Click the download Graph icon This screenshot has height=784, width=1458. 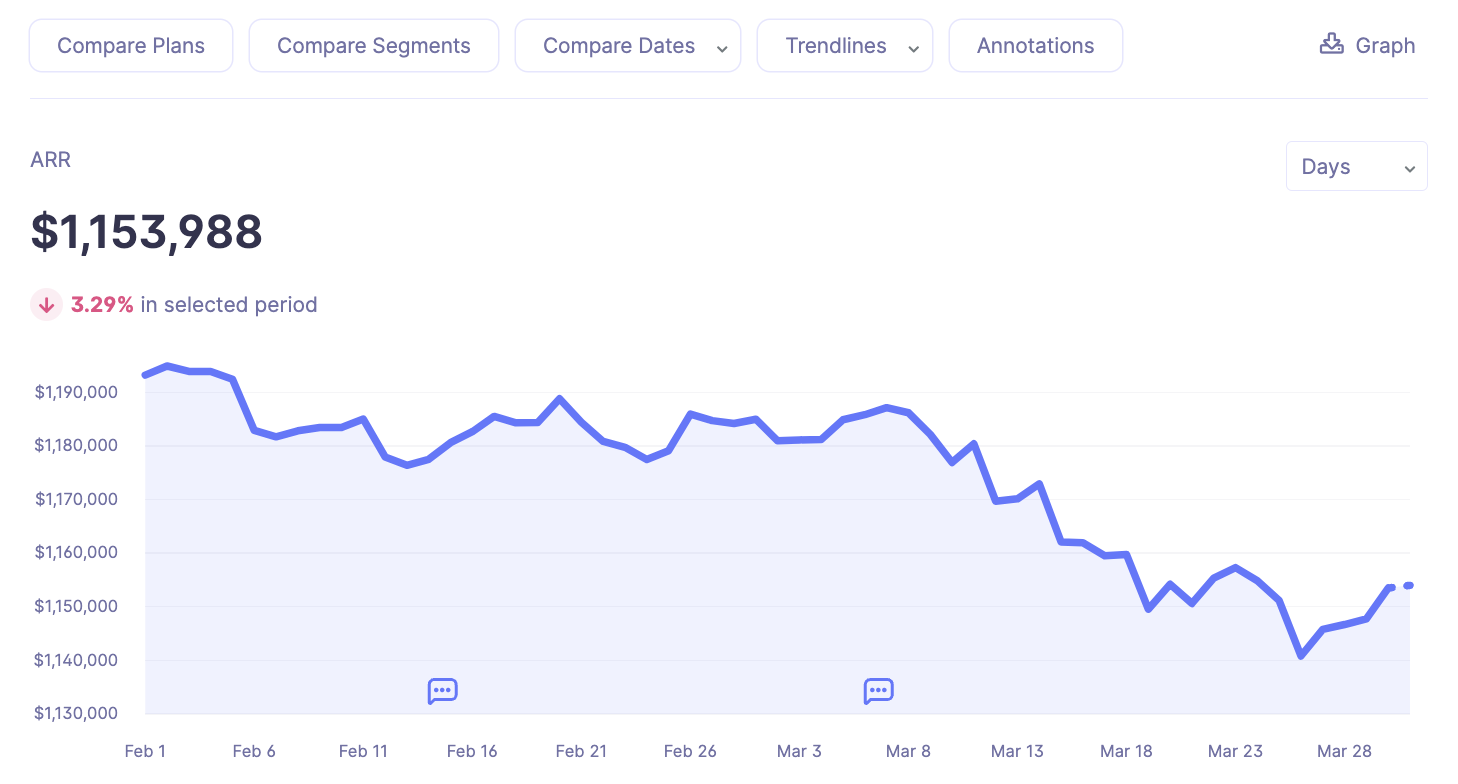1331,44
